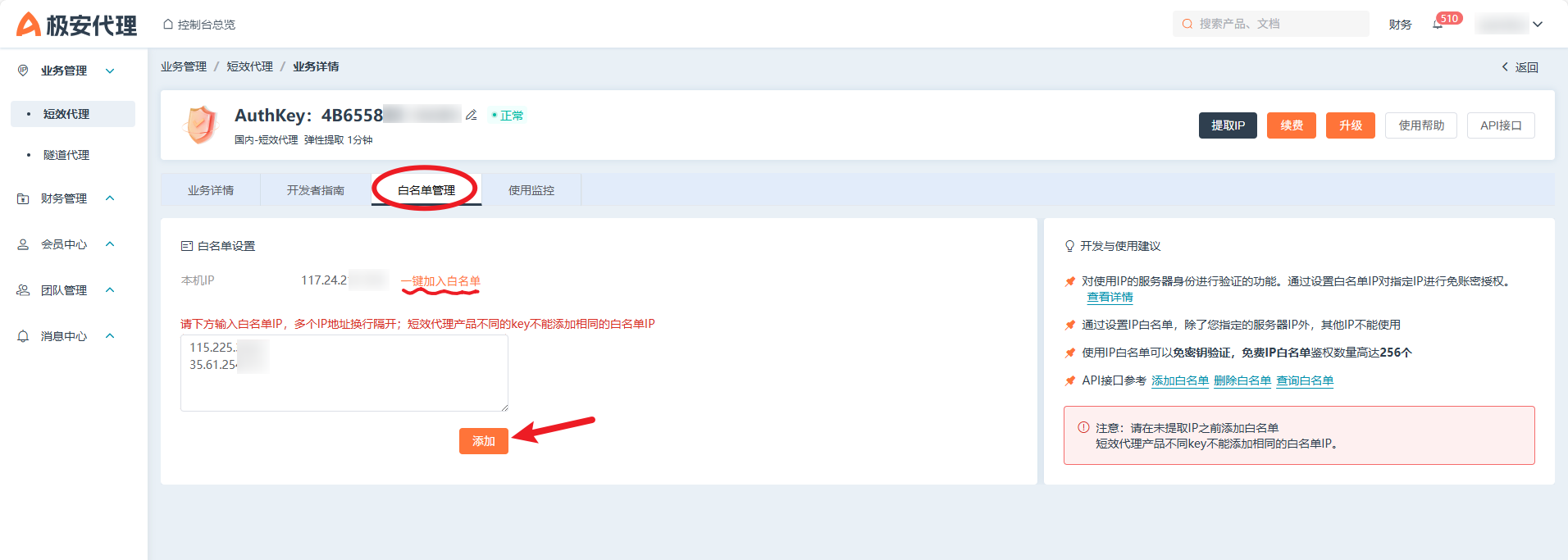This screenshot has width=1568, height=560.
Task: Click the 会员中心 user icon in sidebar
Action: click(x=23, y=244)
